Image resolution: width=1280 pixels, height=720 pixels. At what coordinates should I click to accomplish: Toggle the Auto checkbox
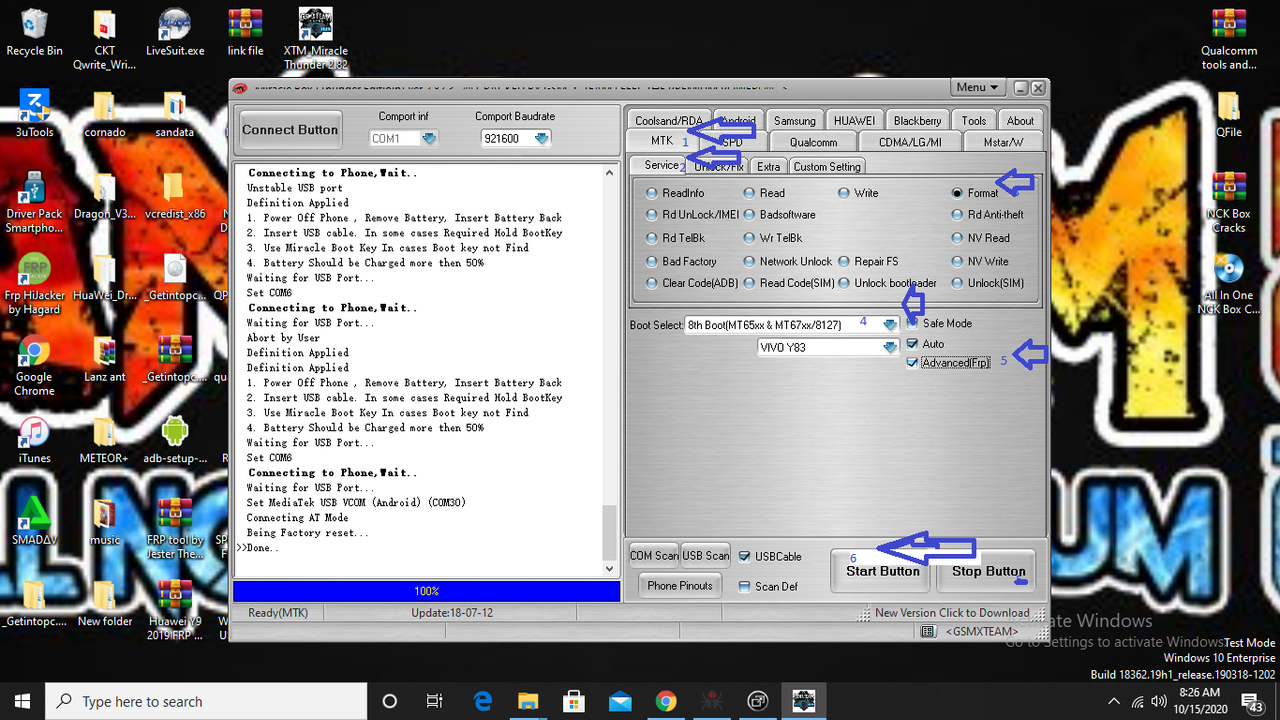point(912,344)
